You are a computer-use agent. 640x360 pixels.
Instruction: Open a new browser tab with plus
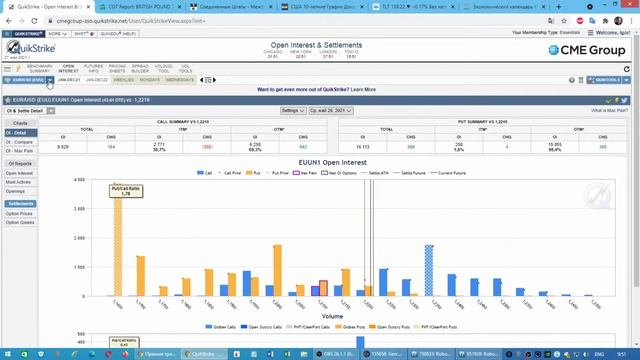pos(559,7)
